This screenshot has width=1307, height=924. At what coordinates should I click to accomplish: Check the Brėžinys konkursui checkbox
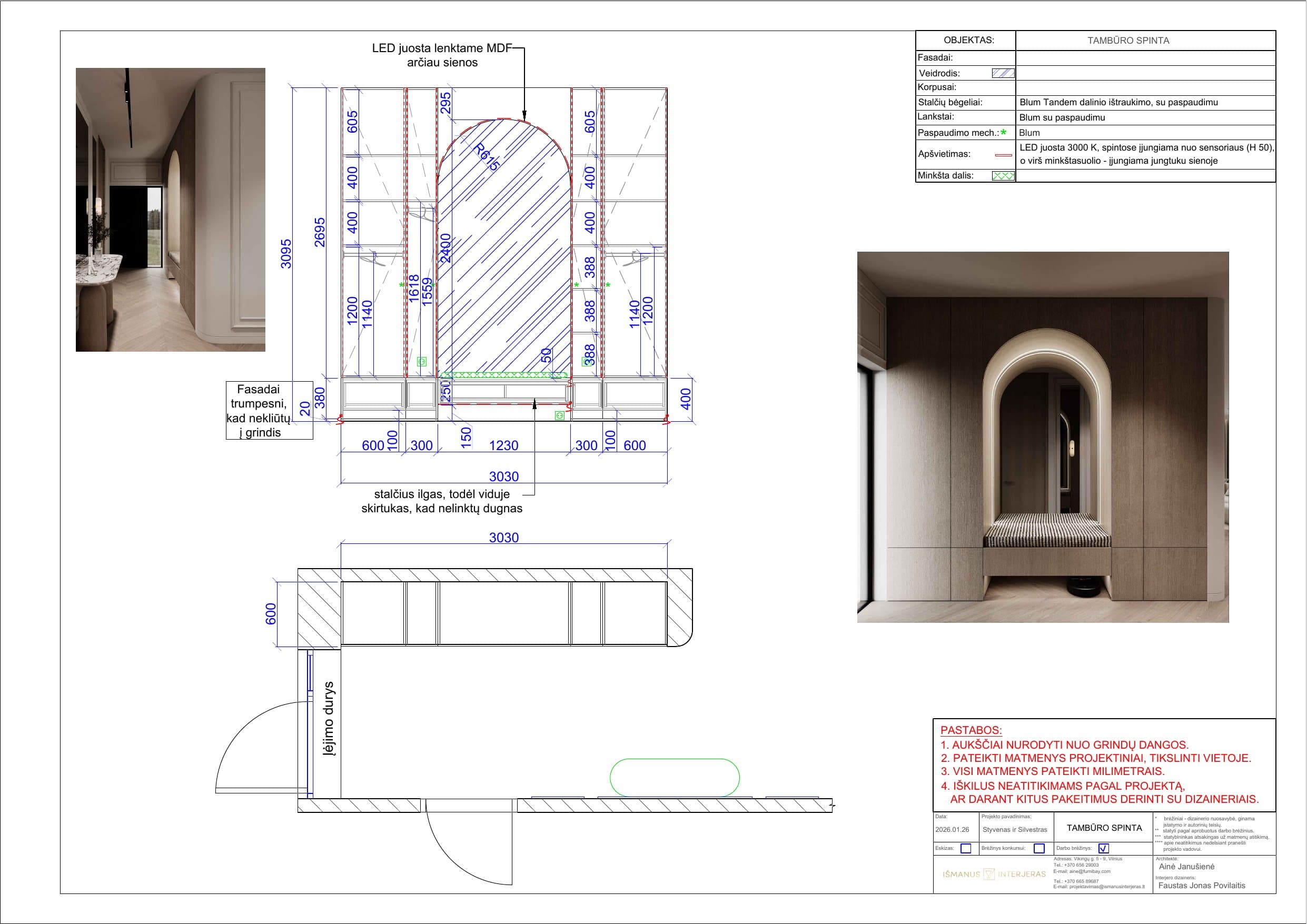coord(1039,849)
